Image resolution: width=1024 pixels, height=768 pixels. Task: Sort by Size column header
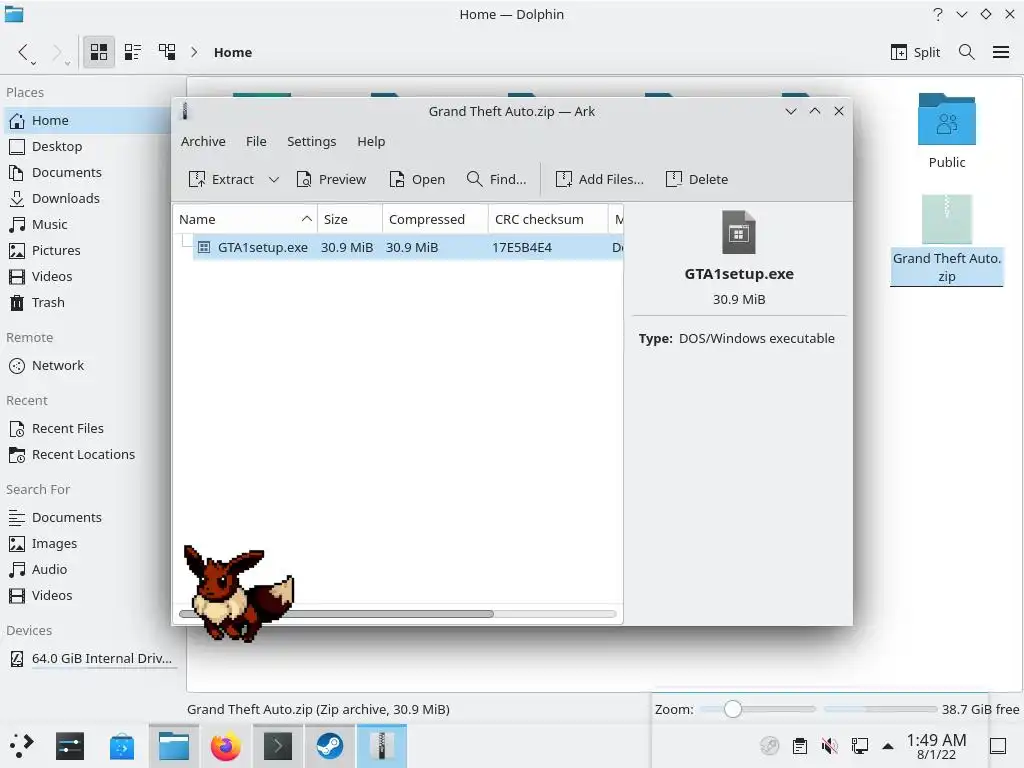pos(350,219)
